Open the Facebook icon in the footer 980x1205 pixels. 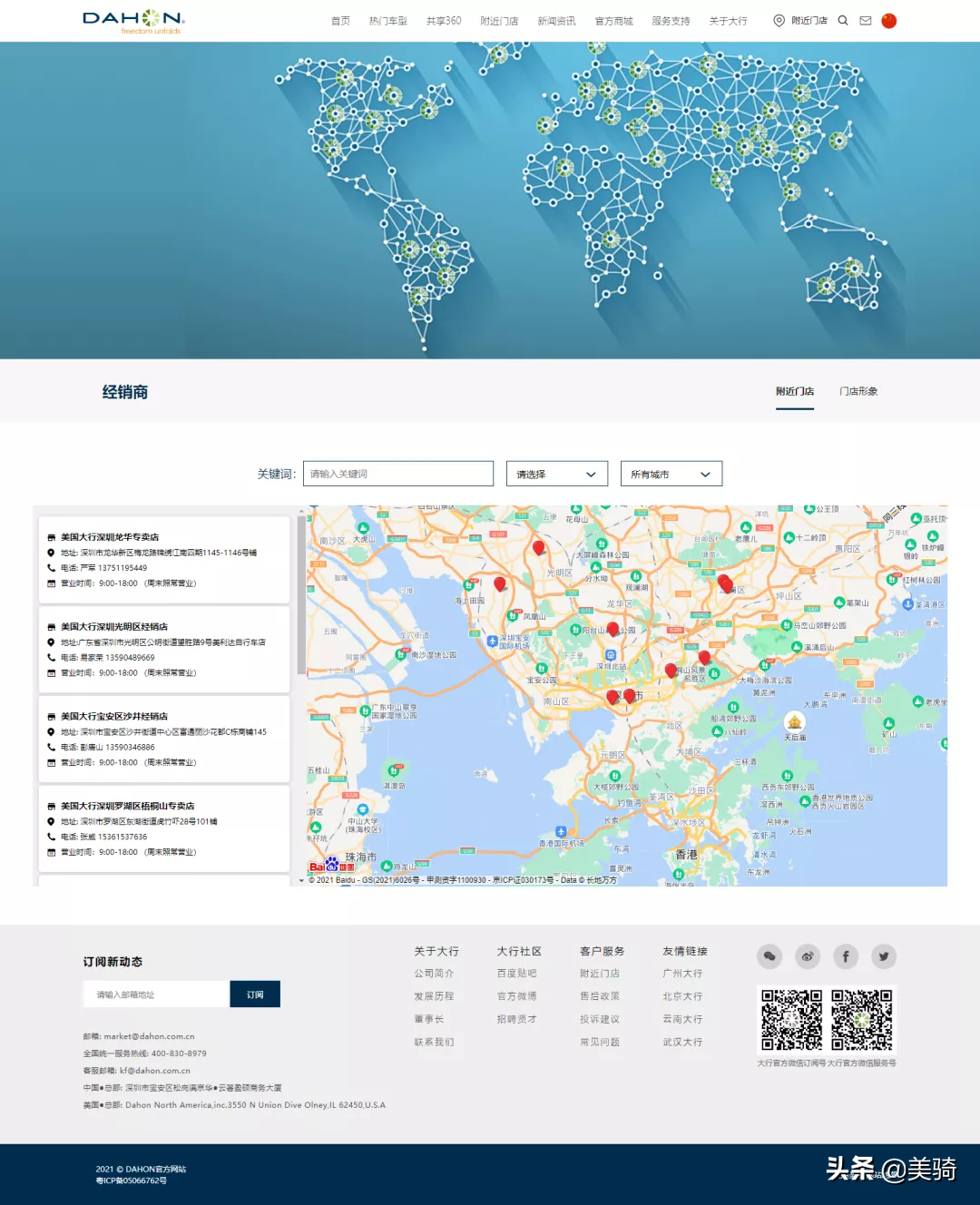click(x=846, y=955)
